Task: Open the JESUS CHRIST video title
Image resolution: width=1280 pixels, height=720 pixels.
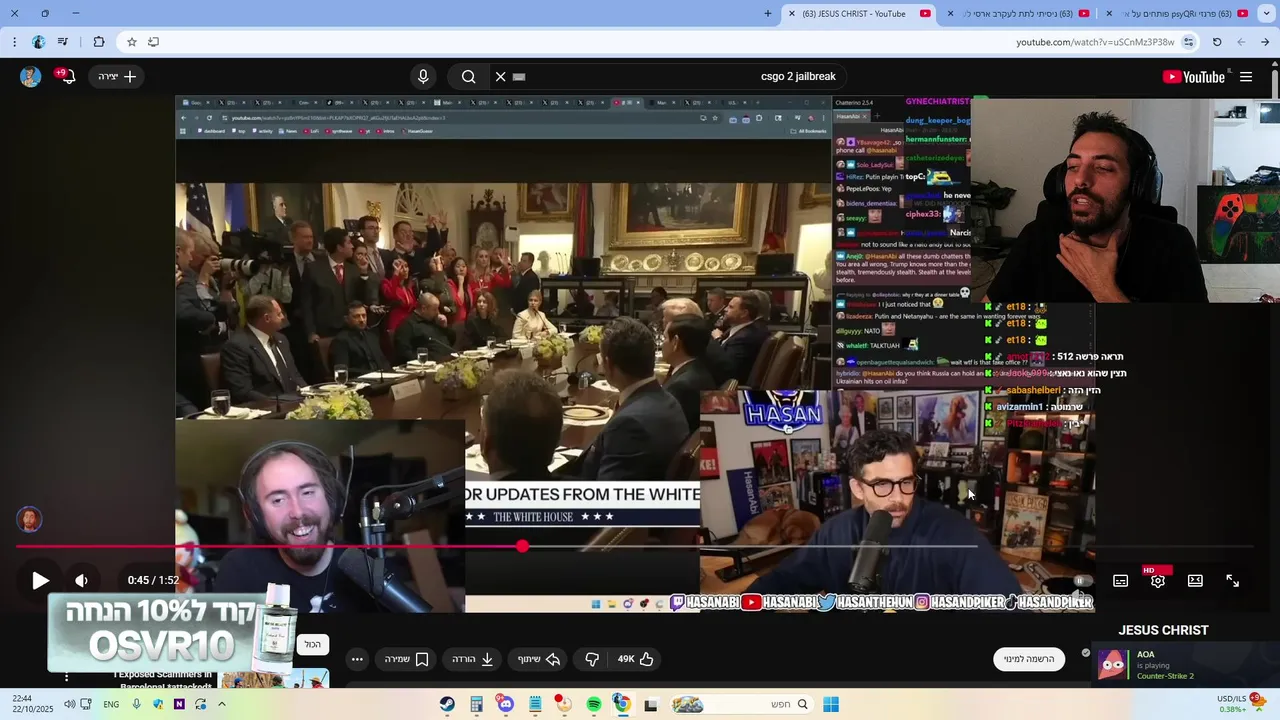Action: click(x=1163, y=630)
